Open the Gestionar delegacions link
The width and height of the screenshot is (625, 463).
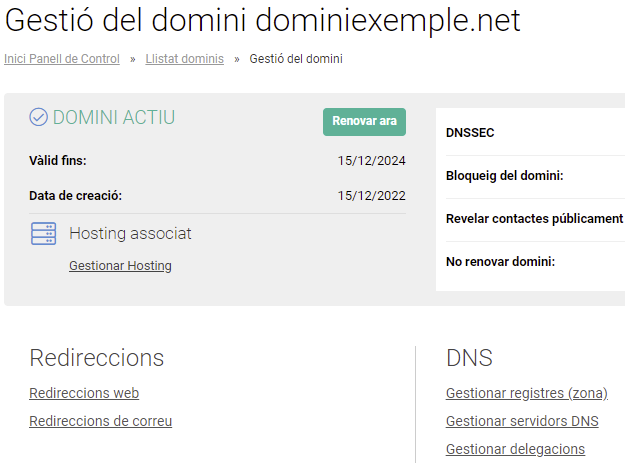(515, 449)
